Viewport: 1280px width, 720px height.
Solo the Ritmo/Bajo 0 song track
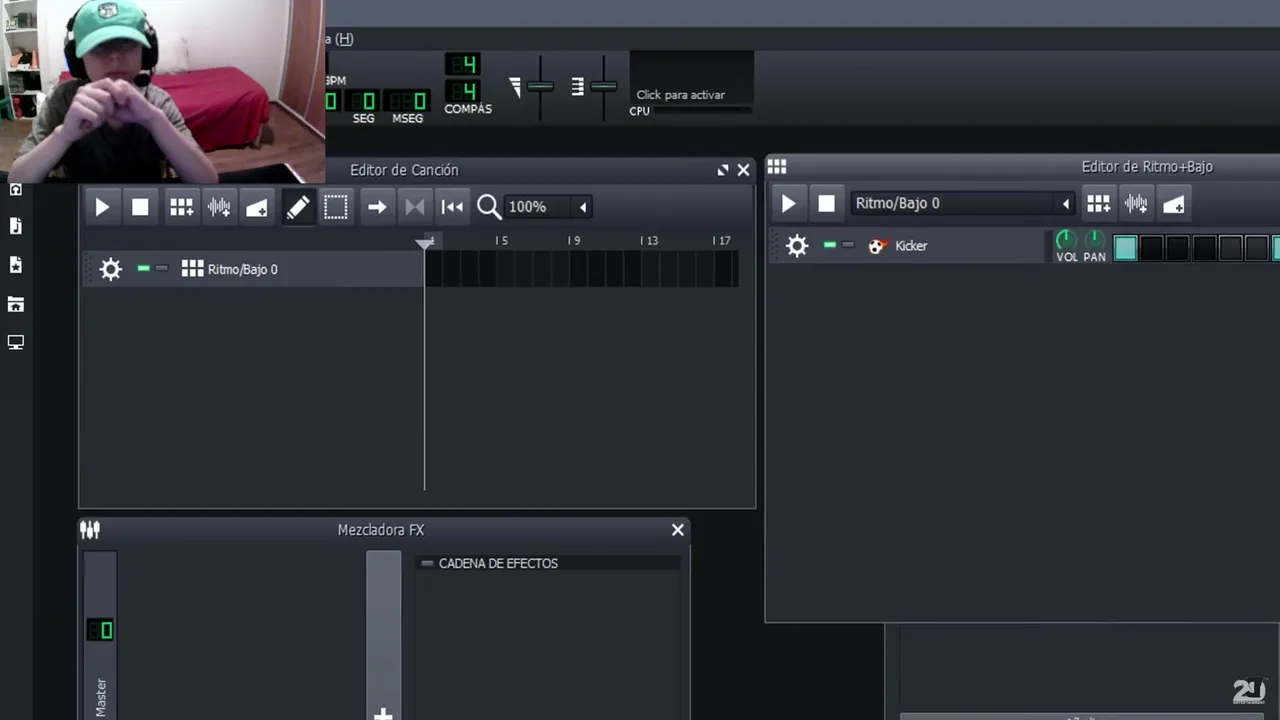tap(162, 269)
